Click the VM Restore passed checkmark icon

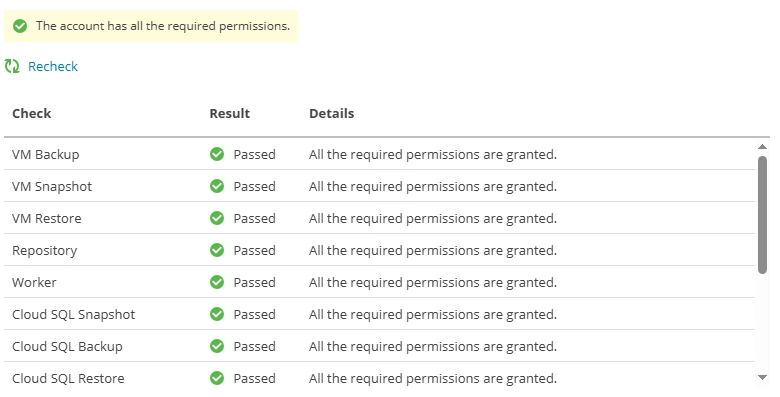(x=217, y=218)
